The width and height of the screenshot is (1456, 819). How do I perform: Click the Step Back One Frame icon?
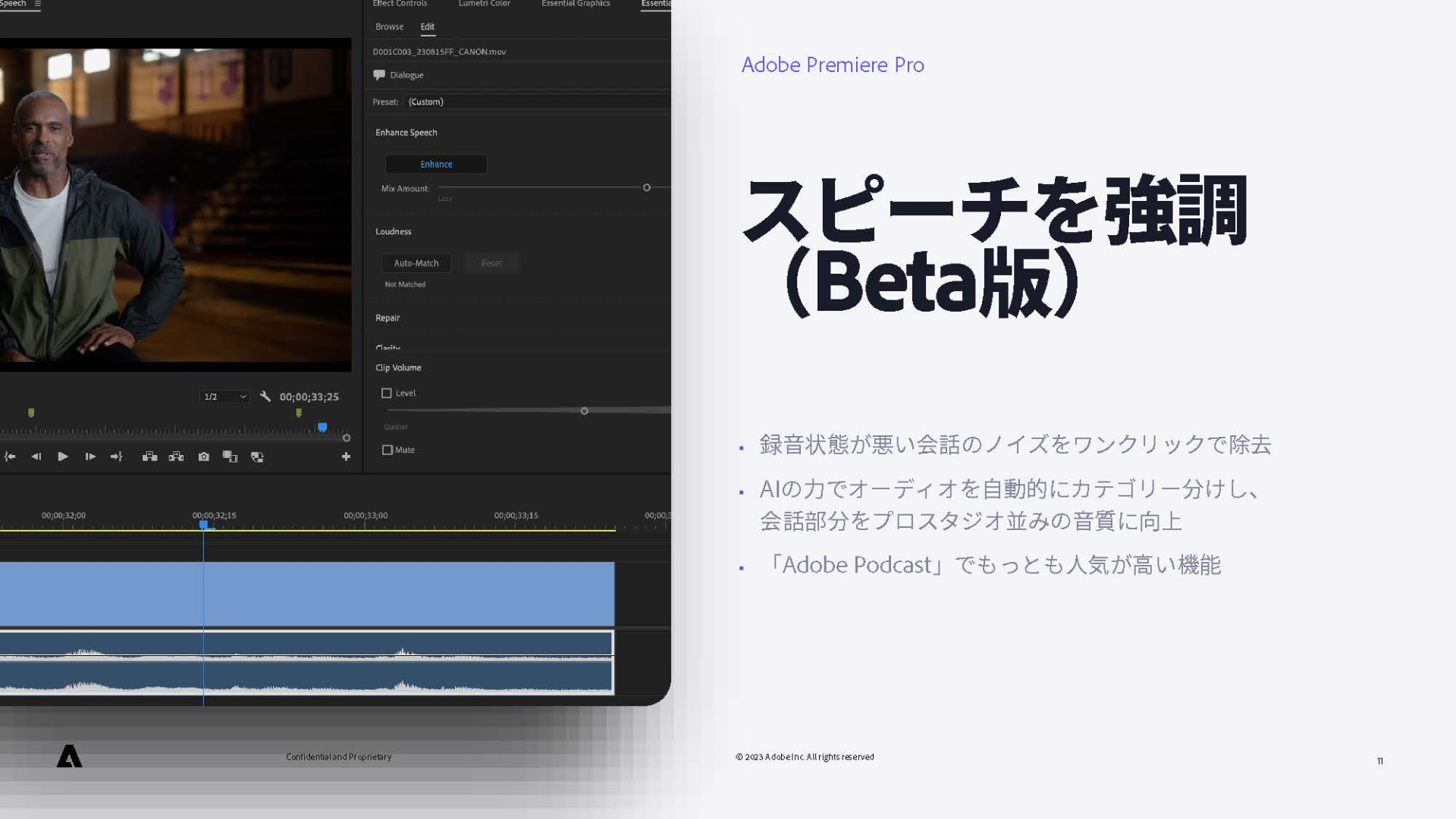coord(36,457)
